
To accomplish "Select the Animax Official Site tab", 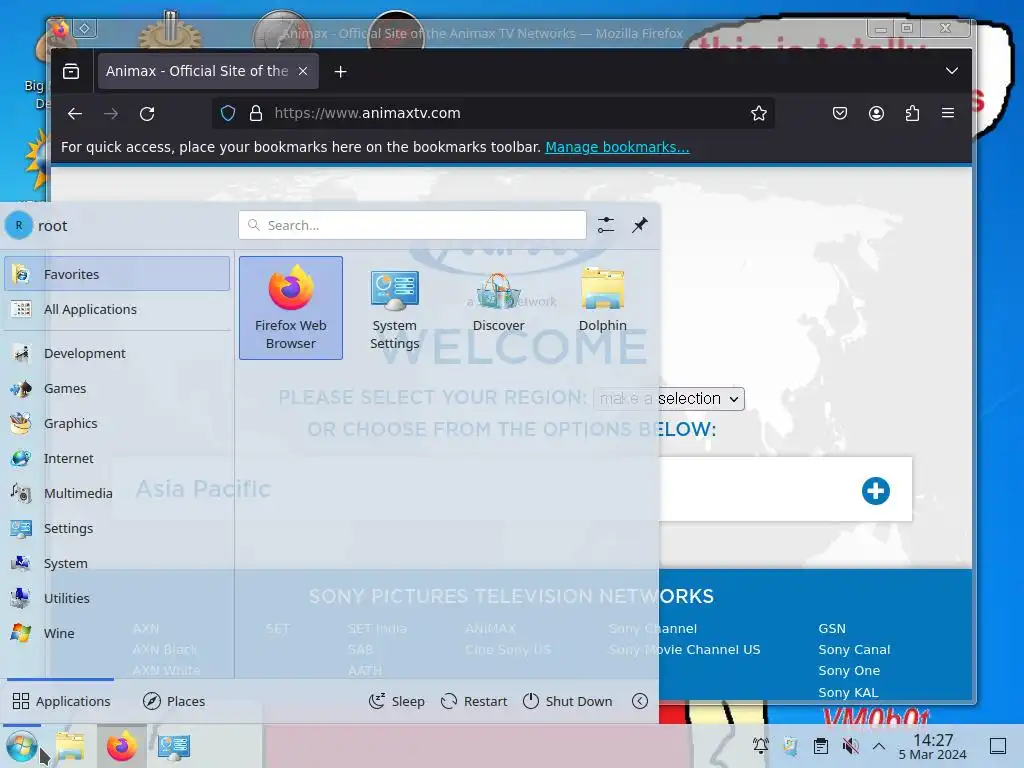I will point(208,71).
